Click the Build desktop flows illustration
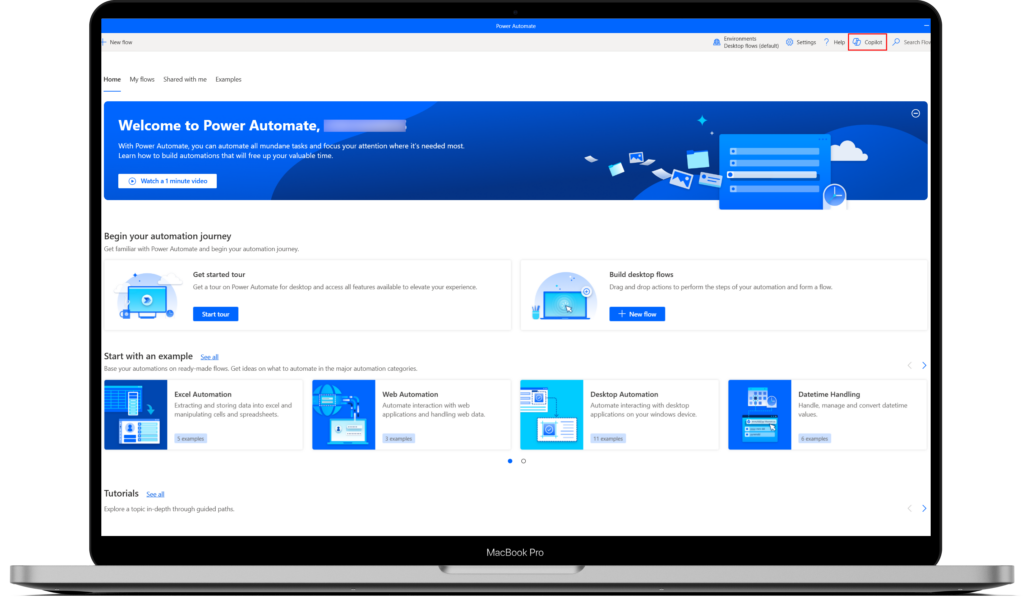Viewport: 1024px width, 598px height. [x=564, y=296]
